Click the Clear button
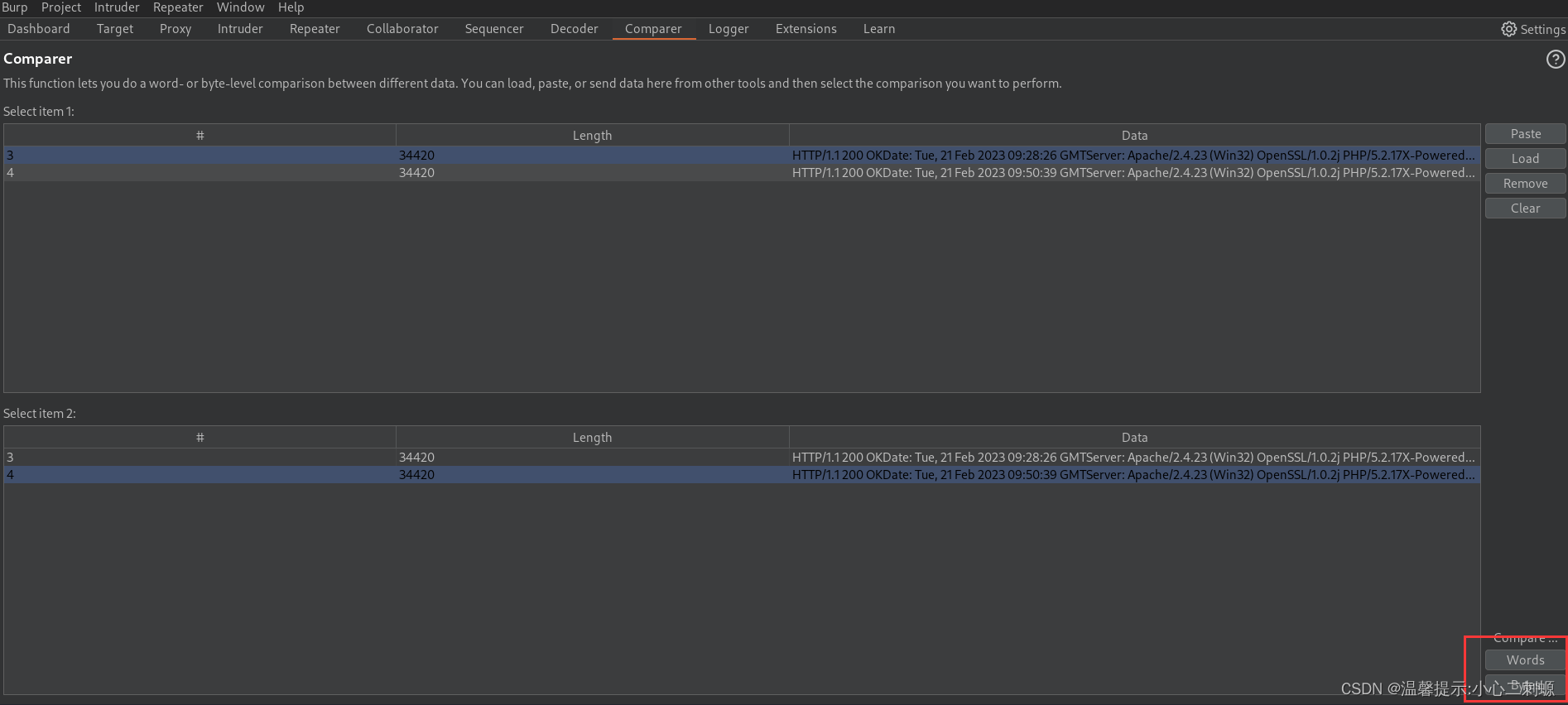Viewport: 1568px width, 705px height. [1526, 209]
